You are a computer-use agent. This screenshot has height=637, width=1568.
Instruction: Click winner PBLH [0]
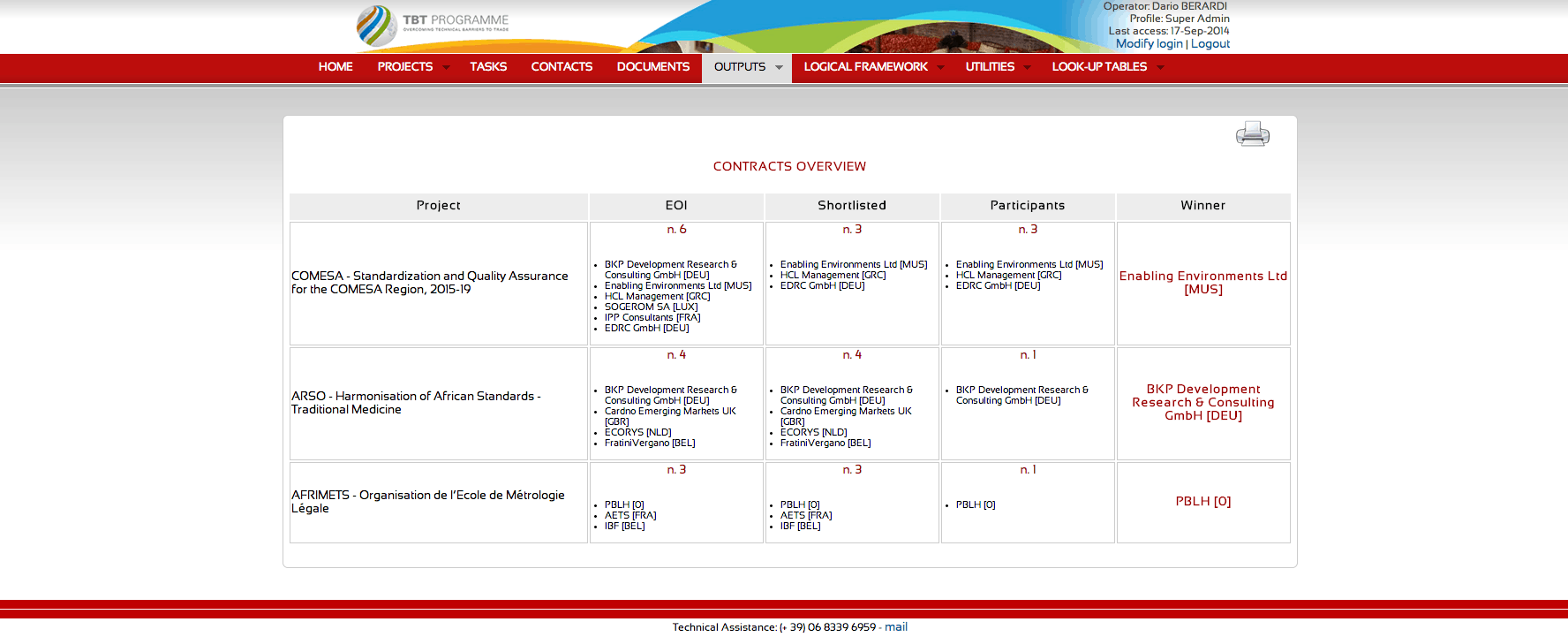coord(1203,502)
